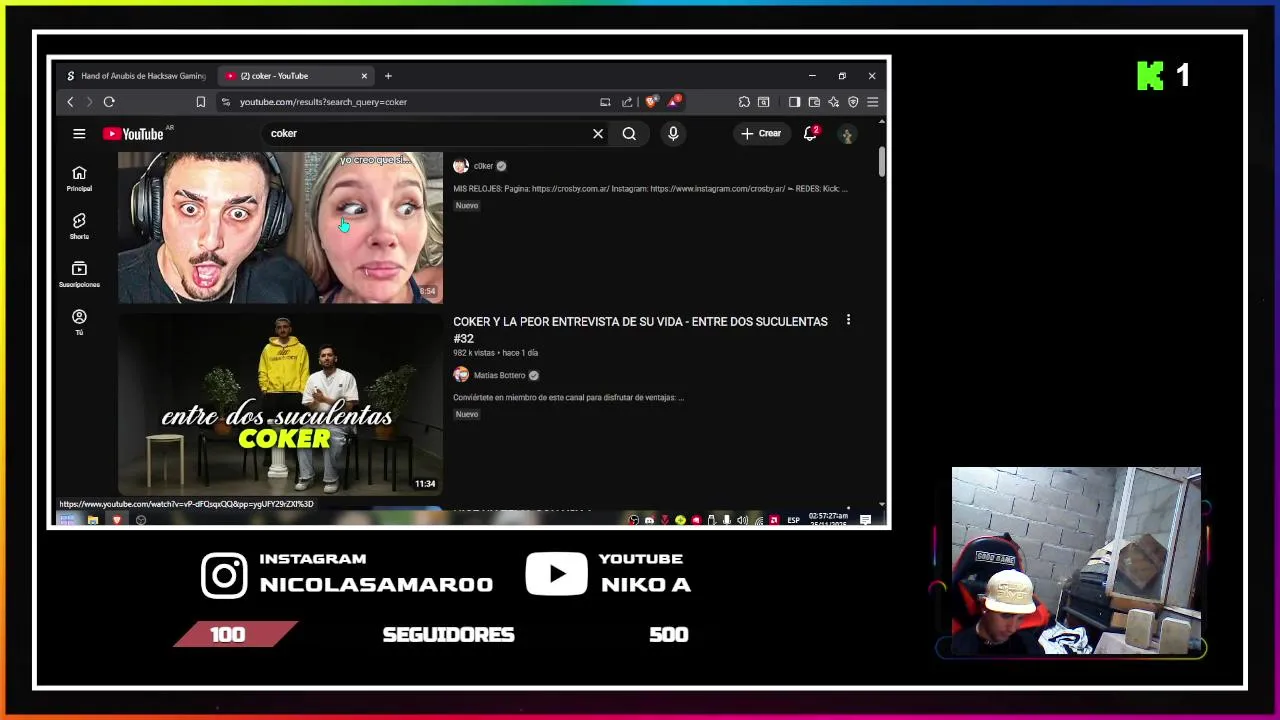This screenshot has height=720, width=1280.
Task: Toggle the browser sidebar panel icon
Action: point(794,102)
